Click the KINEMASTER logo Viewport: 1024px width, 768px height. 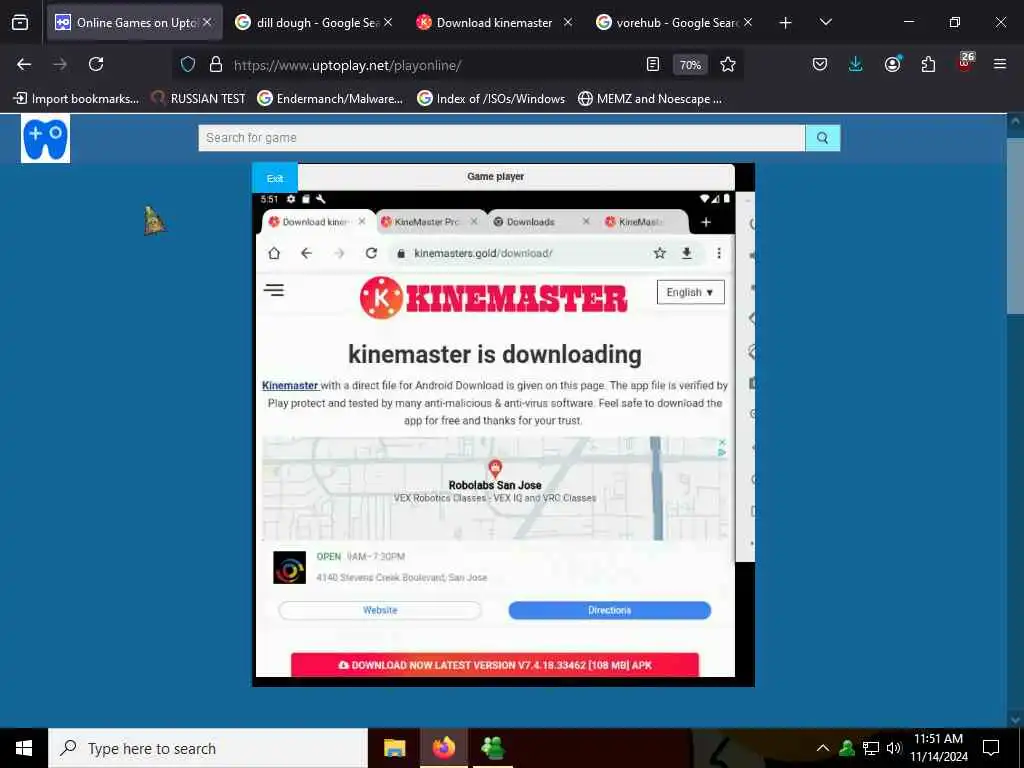tap(494, 298)
